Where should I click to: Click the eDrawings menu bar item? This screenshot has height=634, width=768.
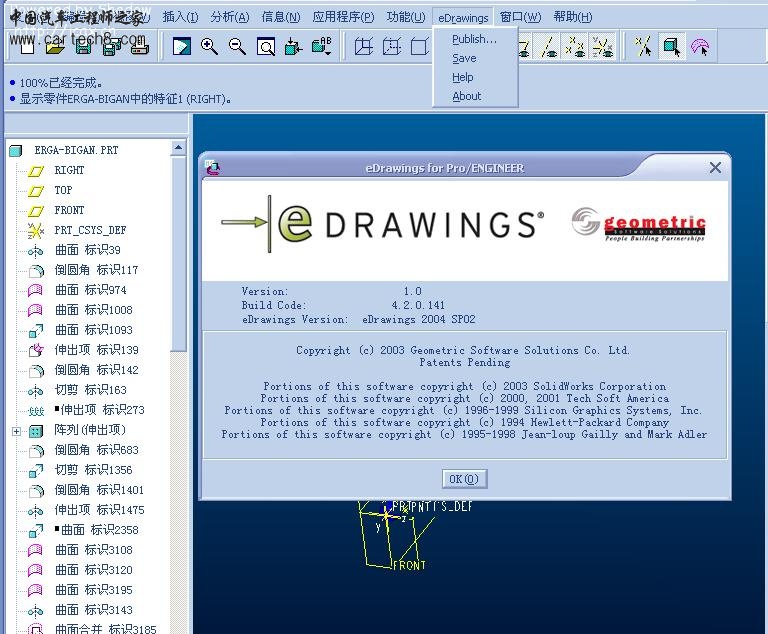(x=463, y=18)
